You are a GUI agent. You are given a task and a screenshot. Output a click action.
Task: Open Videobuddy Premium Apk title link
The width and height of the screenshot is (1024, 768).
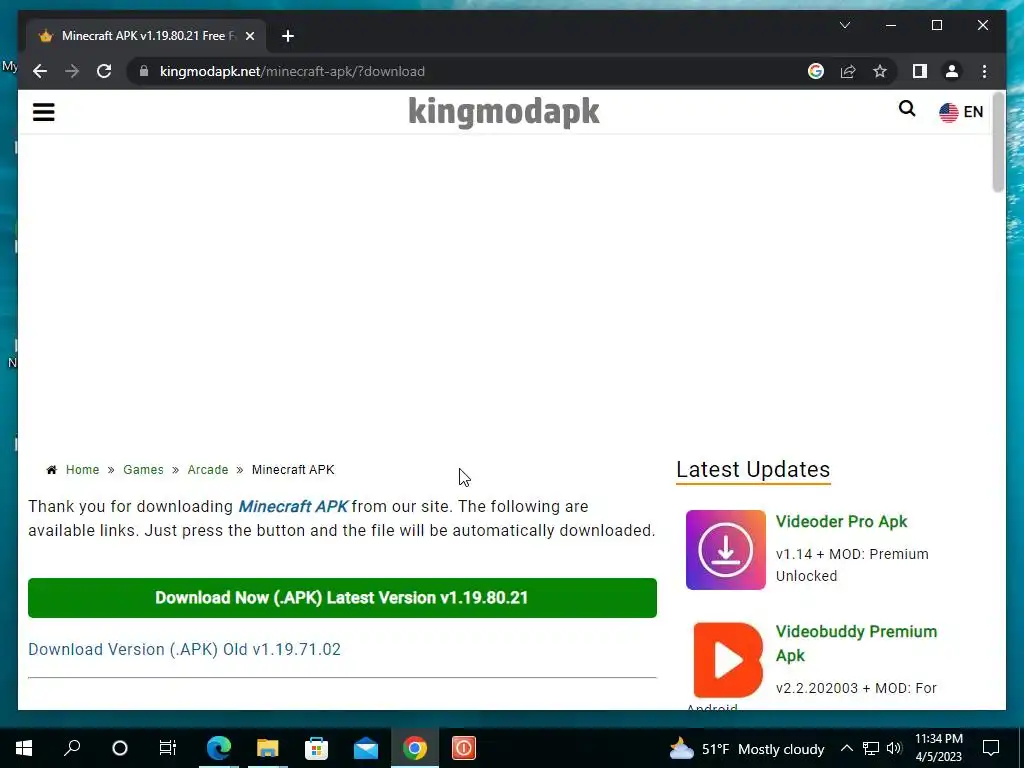pyautogui.click(x=856, y=643)
